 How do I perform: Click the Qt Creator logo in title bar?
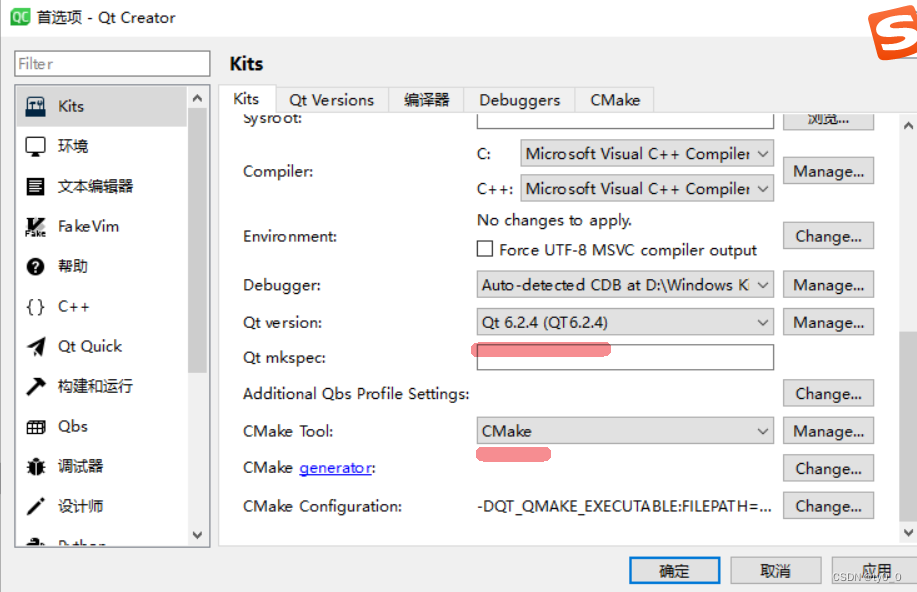[20, 17]
